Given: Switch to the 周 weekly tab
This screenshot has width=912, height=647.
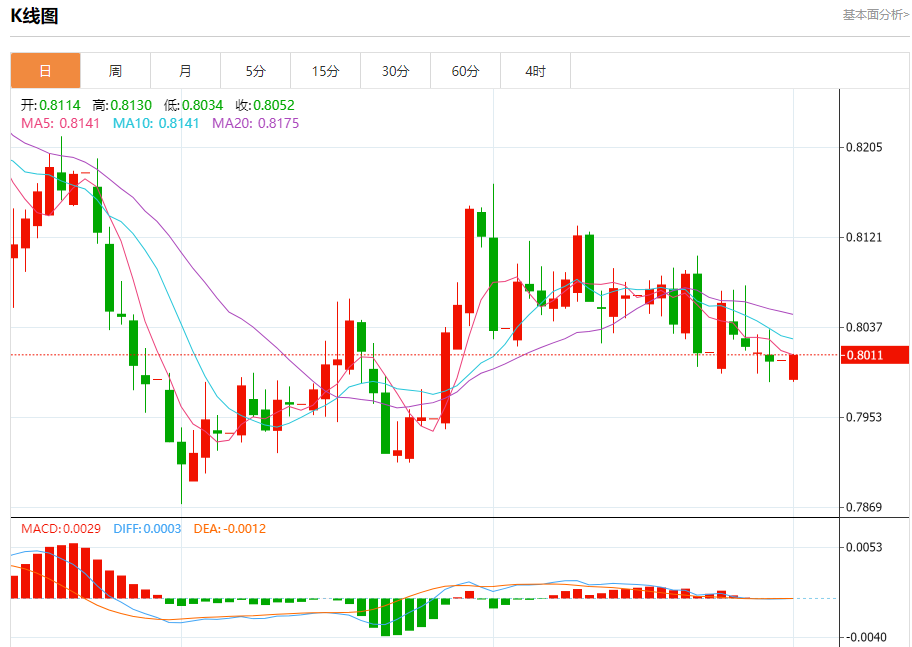Looking at the screenshot, I should click(115, 71).
